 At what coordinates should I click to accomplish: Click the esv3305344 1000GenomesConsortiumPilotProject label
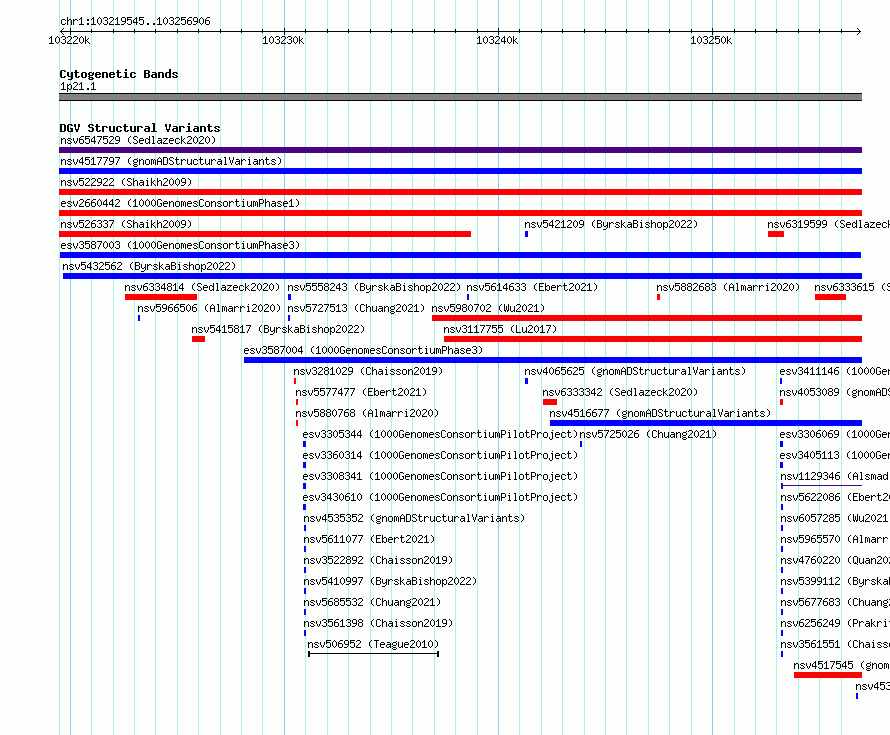(440, 434)
